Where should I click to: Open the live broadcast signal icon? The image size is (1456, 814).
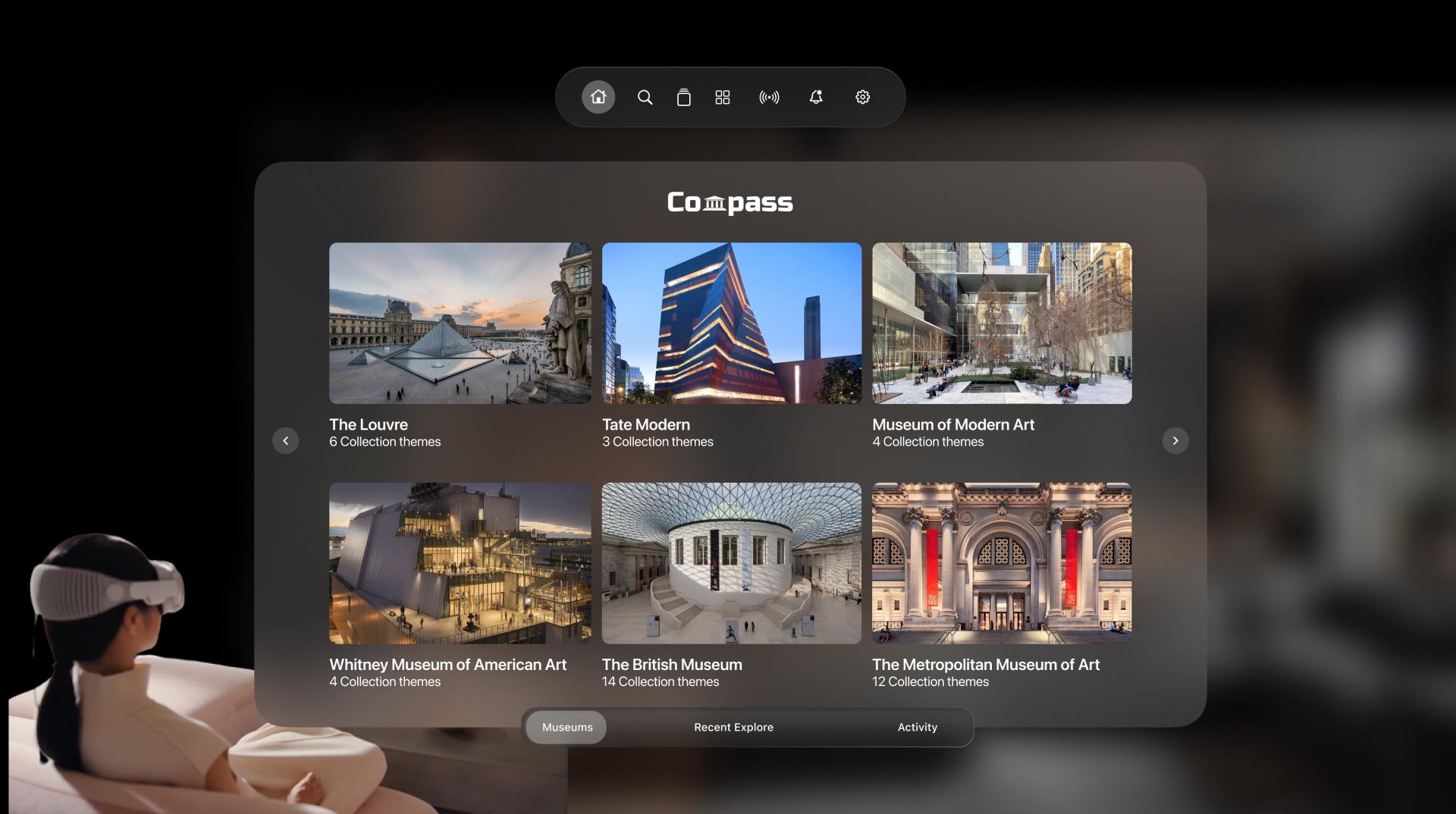pyautogui.click(x=769, y=97)
